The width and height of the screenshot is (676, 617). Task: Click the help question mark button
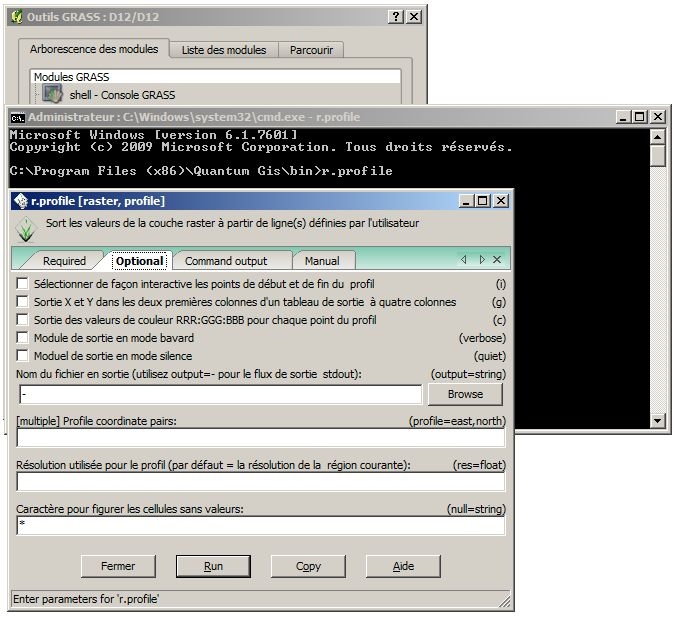396,17
